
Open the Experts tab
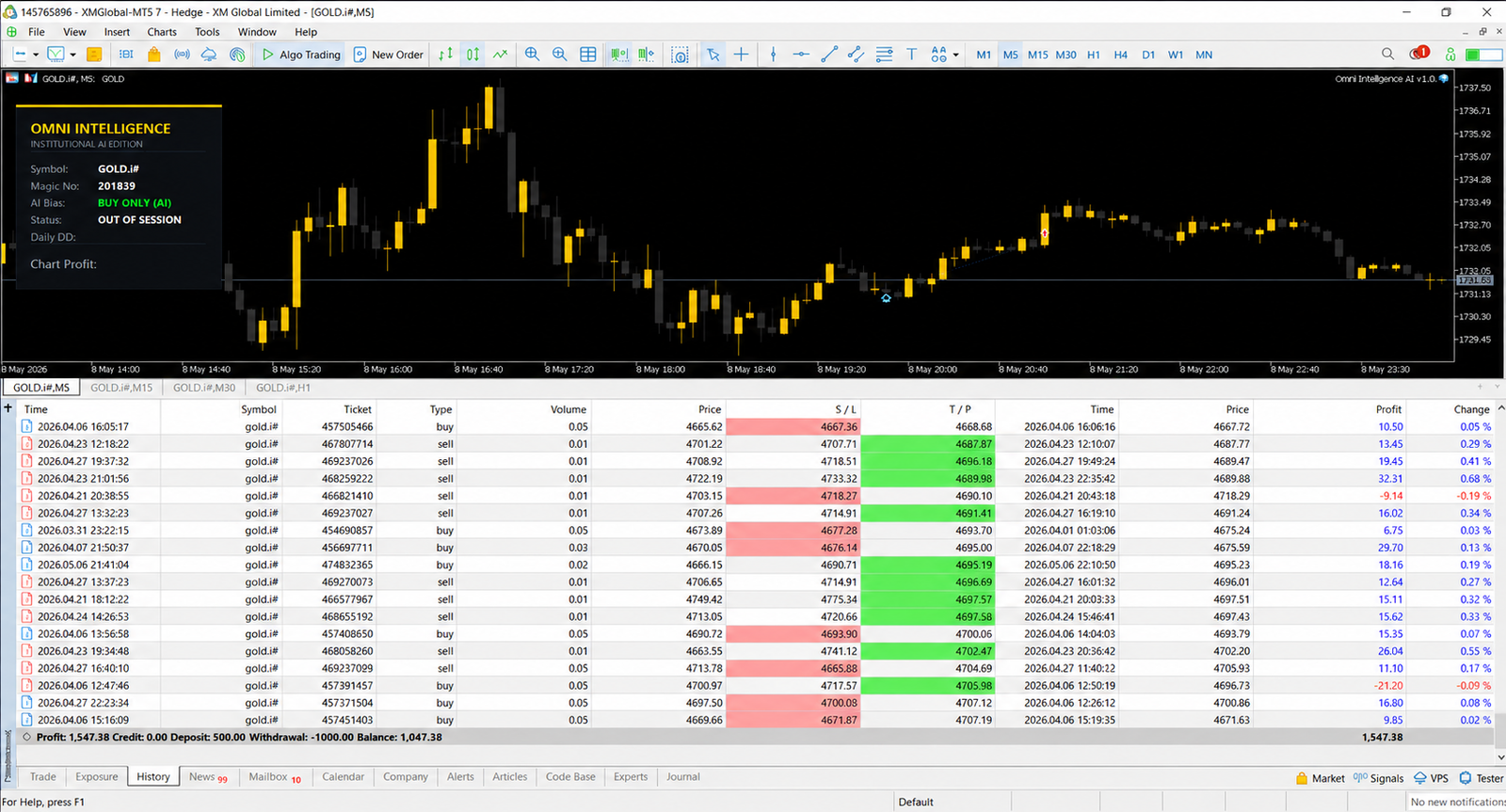pyautogui.click(x=631, y=777)
